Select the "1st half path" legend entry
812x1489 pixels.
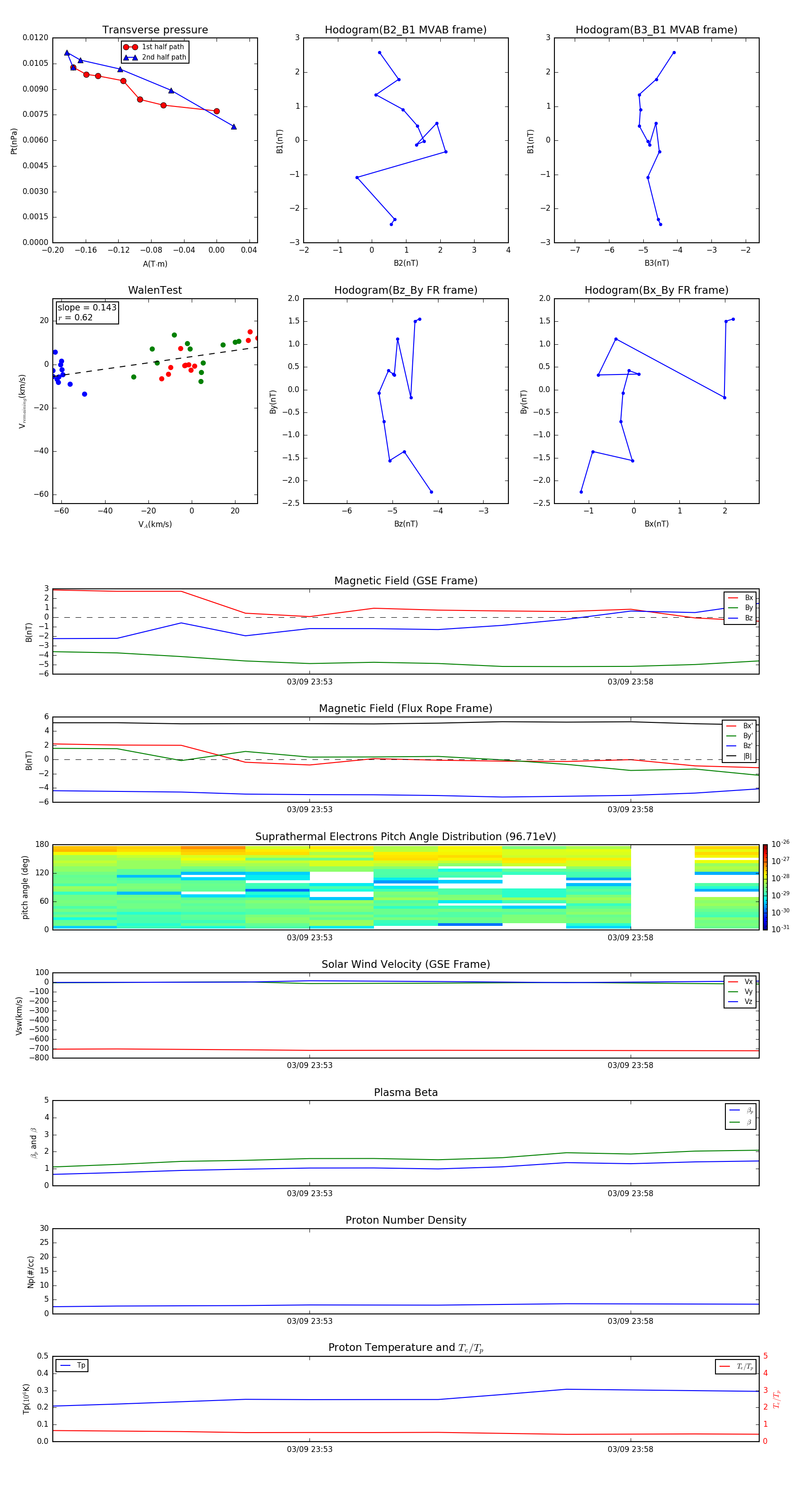coord(154,47)
